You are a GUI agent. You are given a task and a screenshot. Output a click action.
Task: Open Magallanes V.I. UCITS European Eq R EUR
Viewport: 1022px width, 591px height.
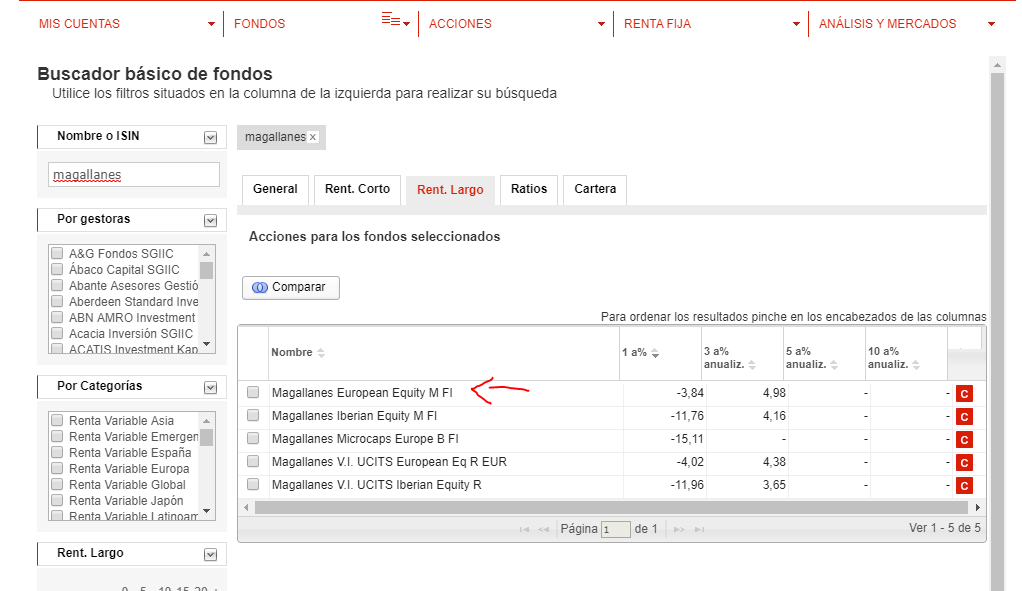[389, 462]
